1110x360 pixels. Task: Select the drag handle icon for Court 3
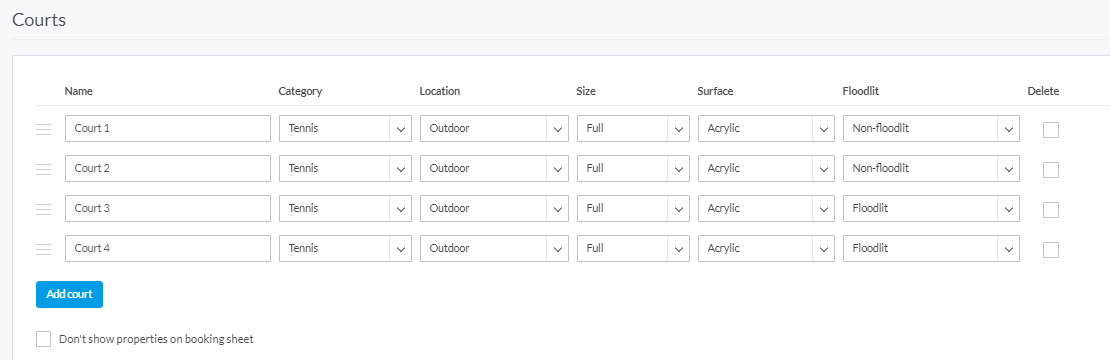point(44,209)
